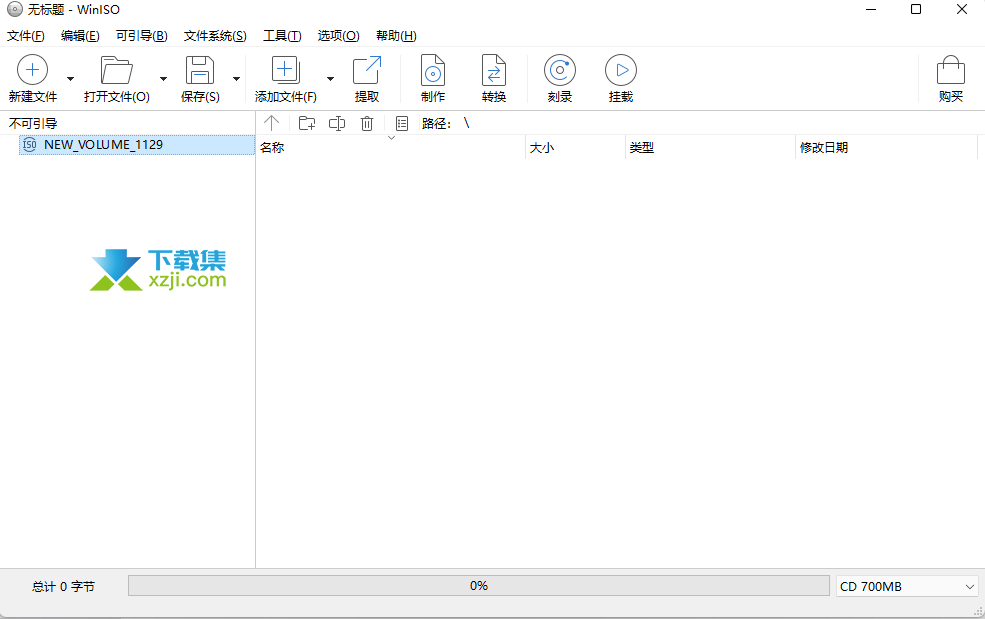Open the 帮助(H) menu

[396, 36]
